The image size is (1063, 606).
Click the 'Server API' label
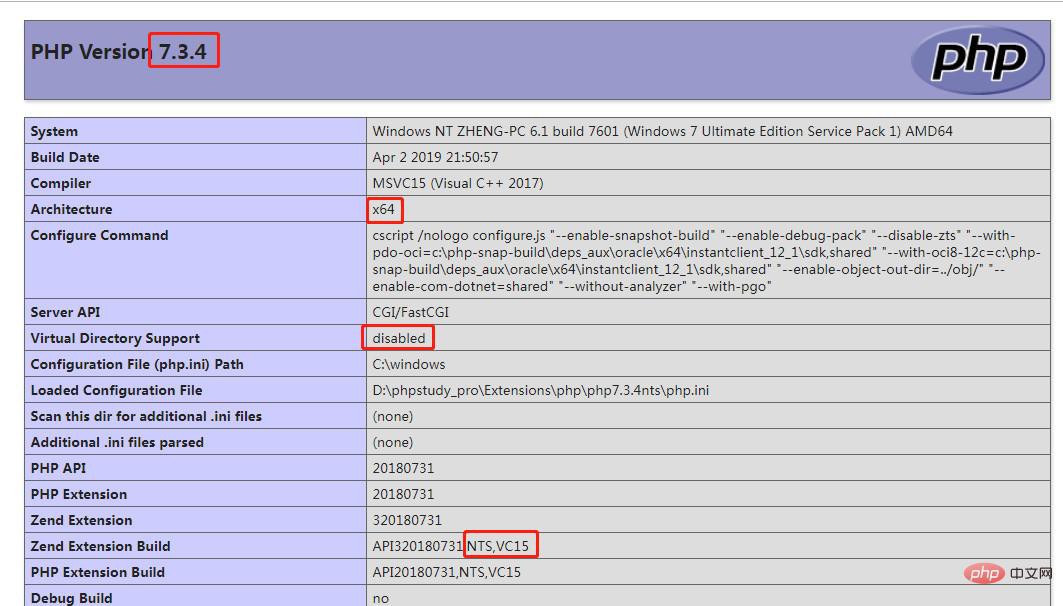(65, 312)
